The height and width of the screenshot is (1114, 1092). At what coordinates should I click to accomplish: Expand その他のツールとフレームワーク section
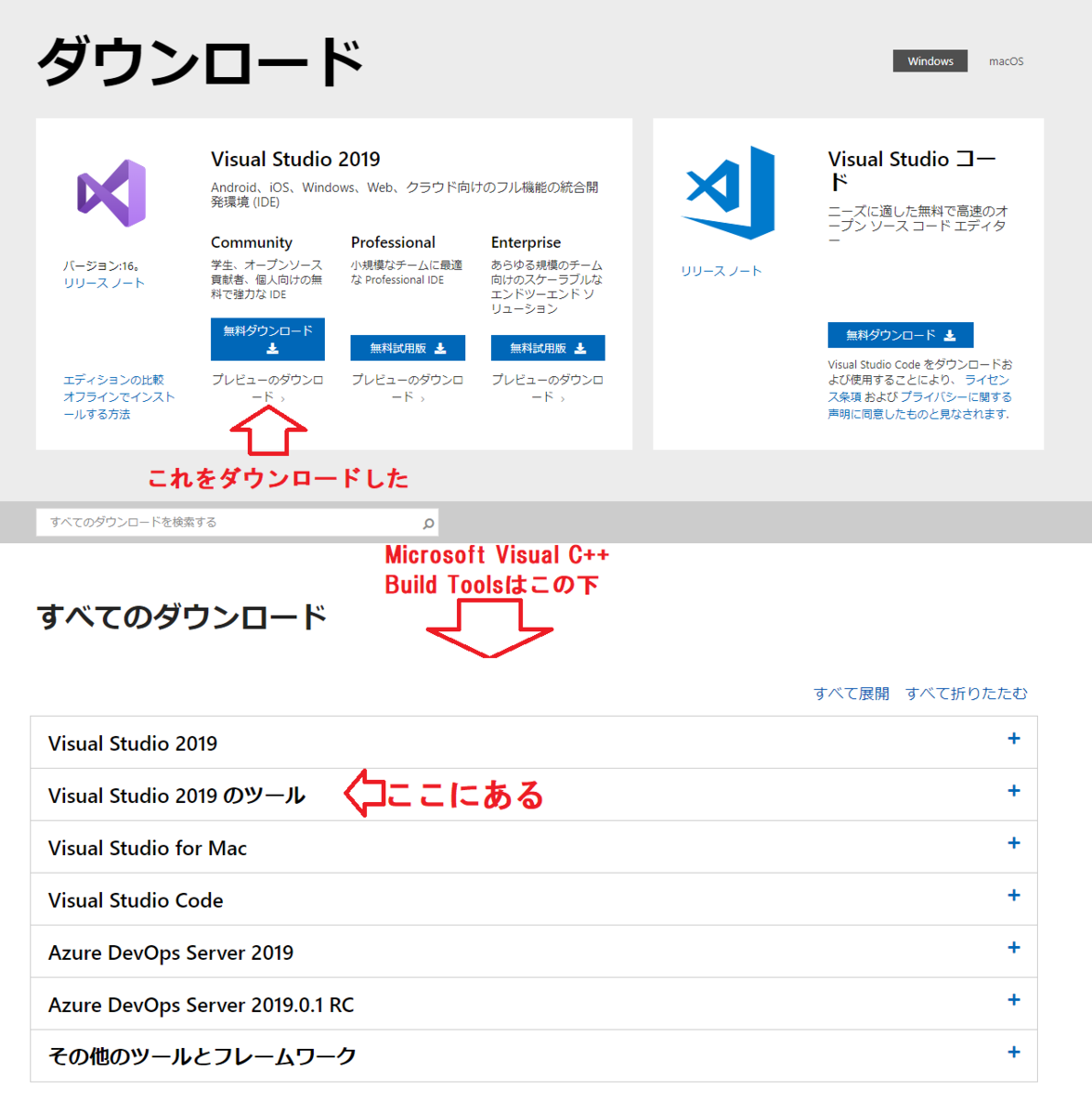(x=534, y=1056)
